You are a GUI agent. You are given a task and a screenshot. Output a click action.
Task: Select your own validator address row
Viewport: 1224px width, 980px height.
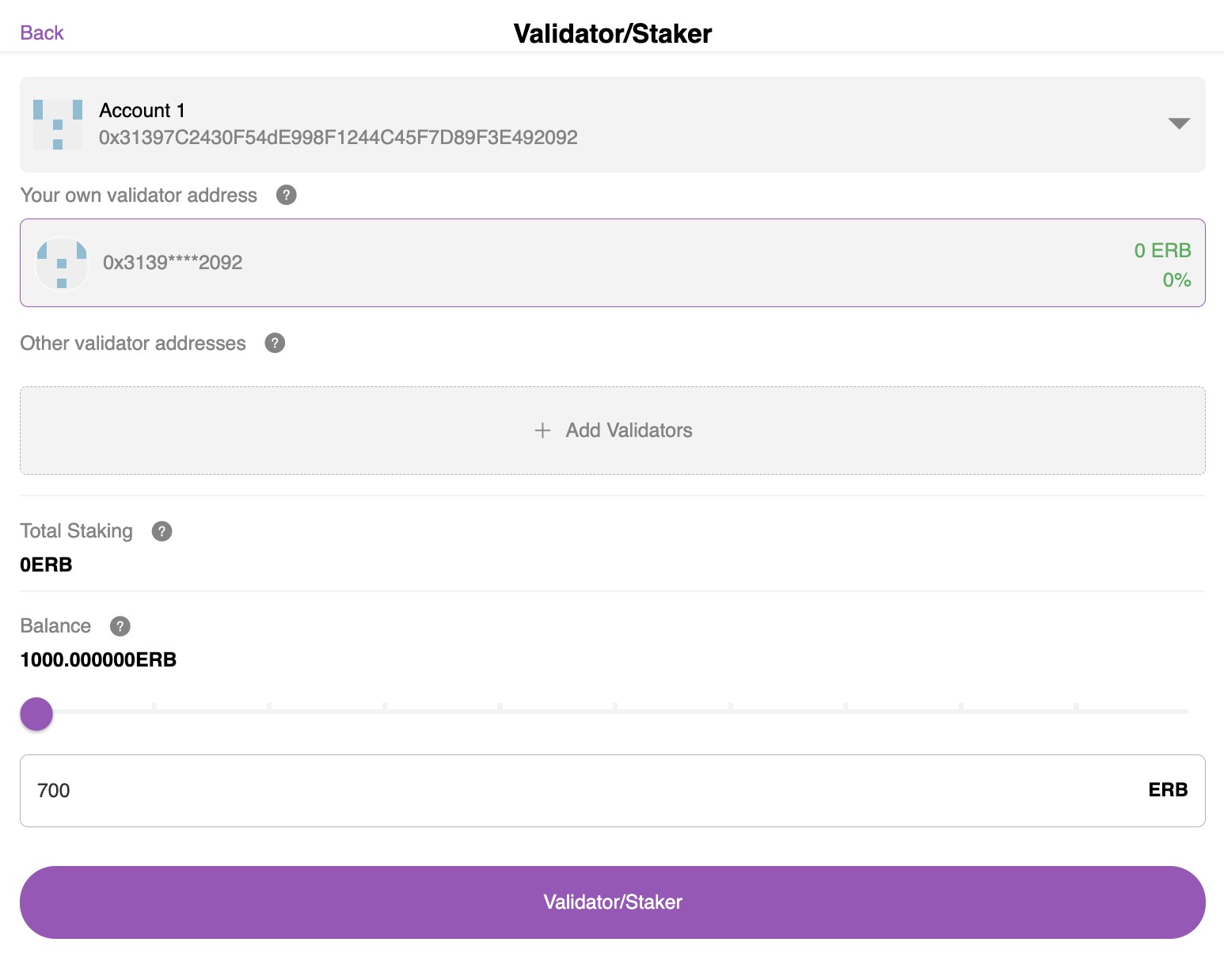pyautogui.click(x=613, y=263)
